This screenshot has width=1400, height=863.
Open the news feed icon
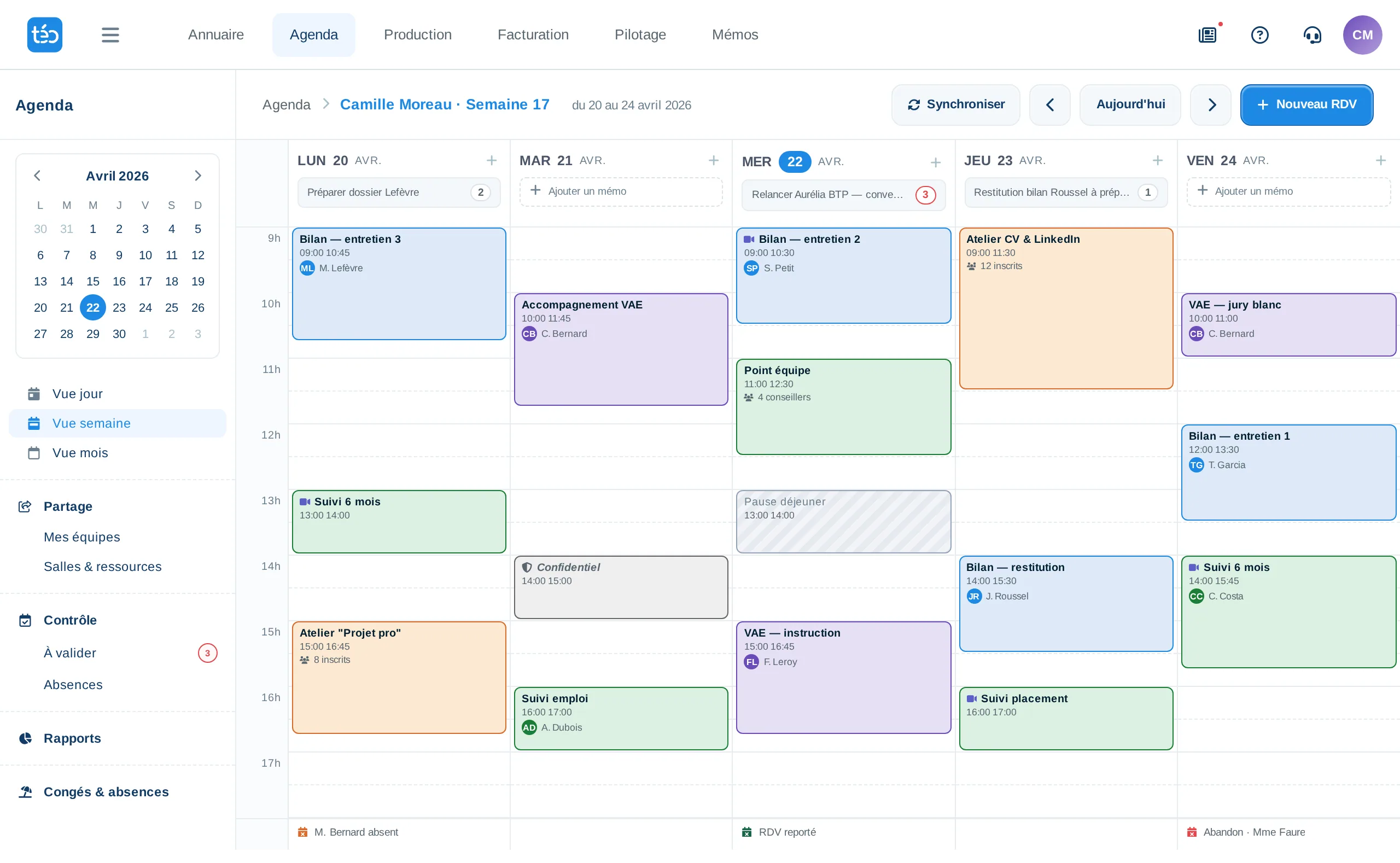click(x=1207, y=35)
